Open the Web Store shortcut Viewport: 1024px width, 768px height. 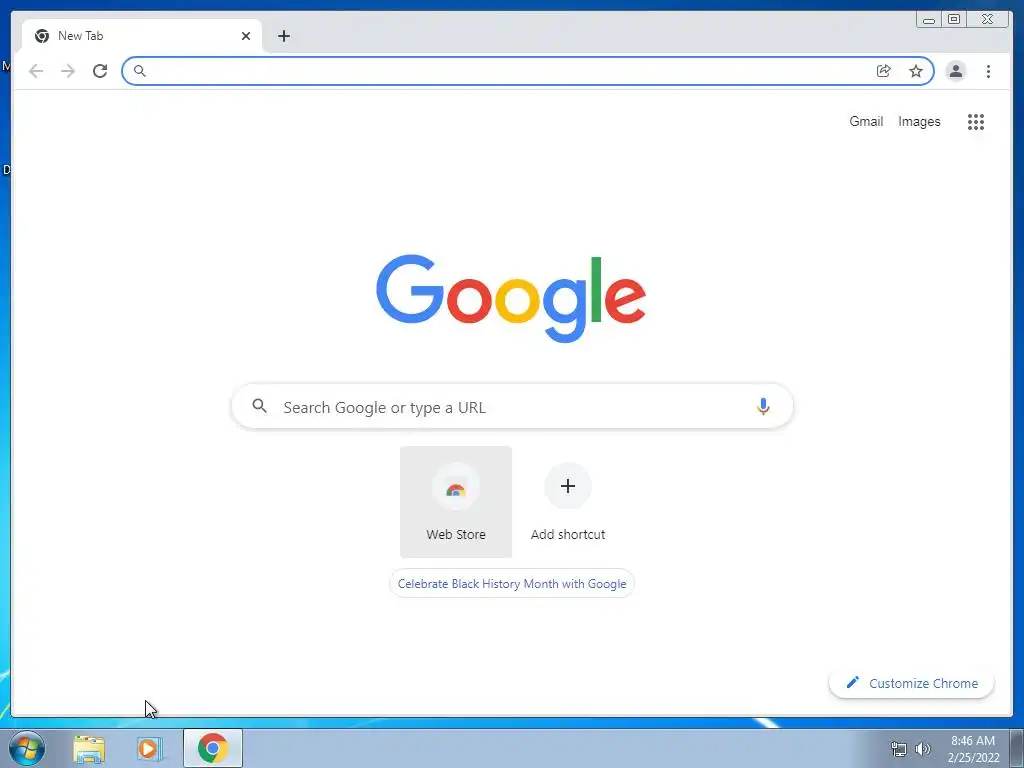(456, 502)
